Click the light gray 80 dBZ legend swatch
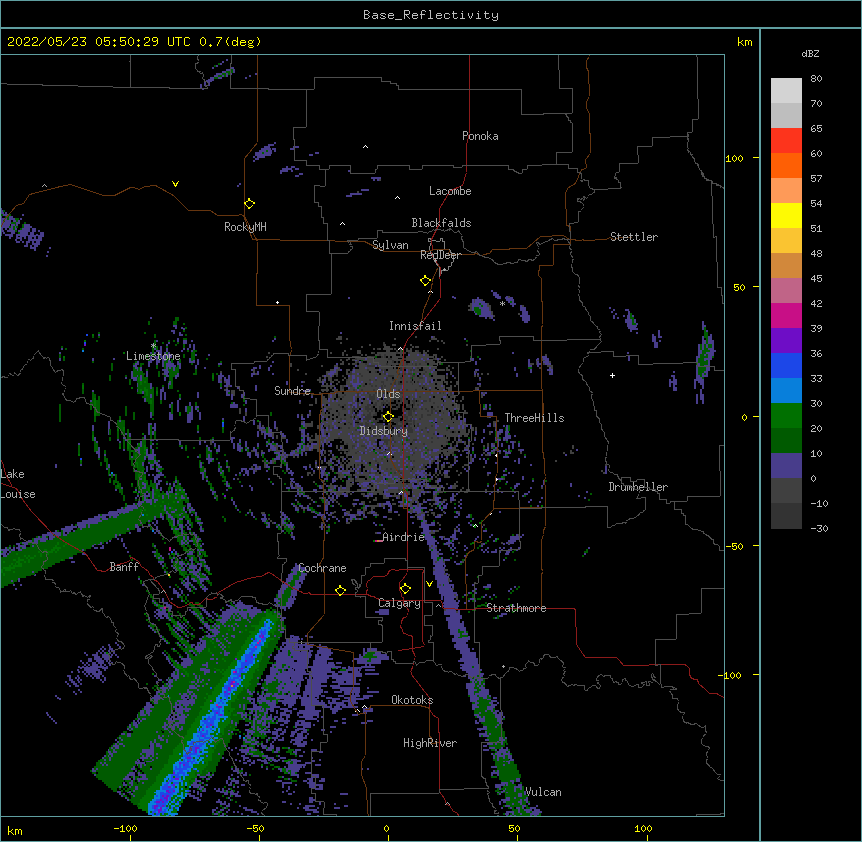The width and height of the screenshot is (862, 842). tap(786, 91)
